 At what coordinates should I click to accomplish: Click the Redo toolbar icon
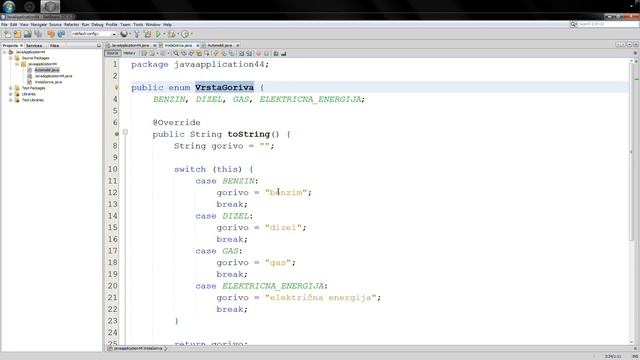click(61, 34)
